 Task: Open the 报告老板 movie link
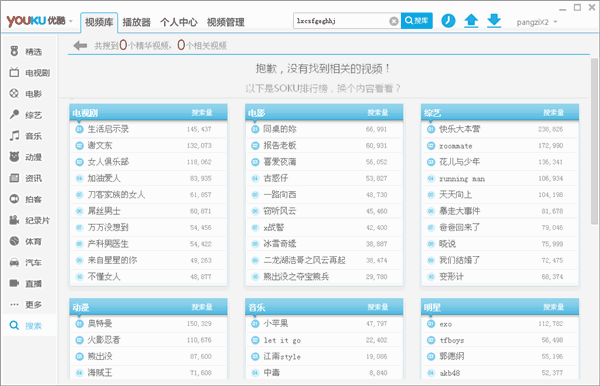[280, 145]
